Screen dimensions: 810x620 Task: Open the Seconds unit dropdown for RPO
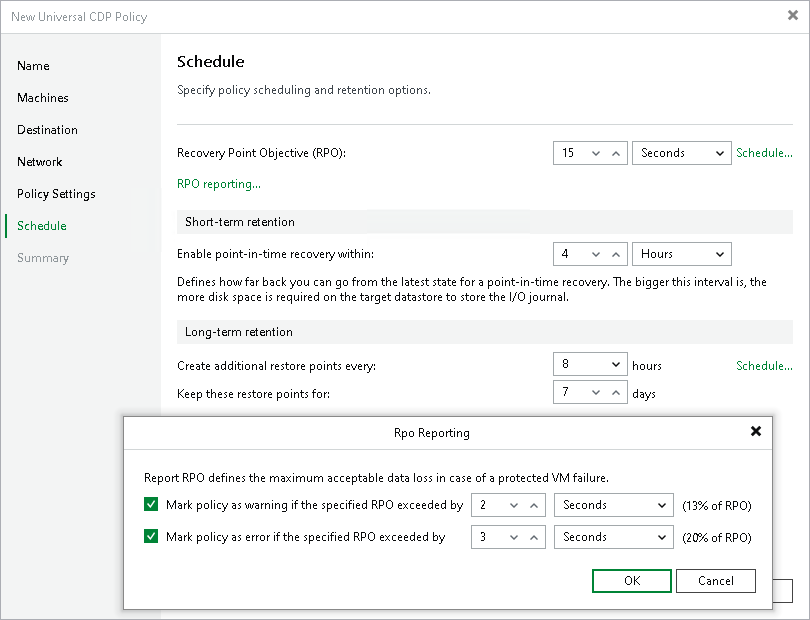[x=681, y=153]
